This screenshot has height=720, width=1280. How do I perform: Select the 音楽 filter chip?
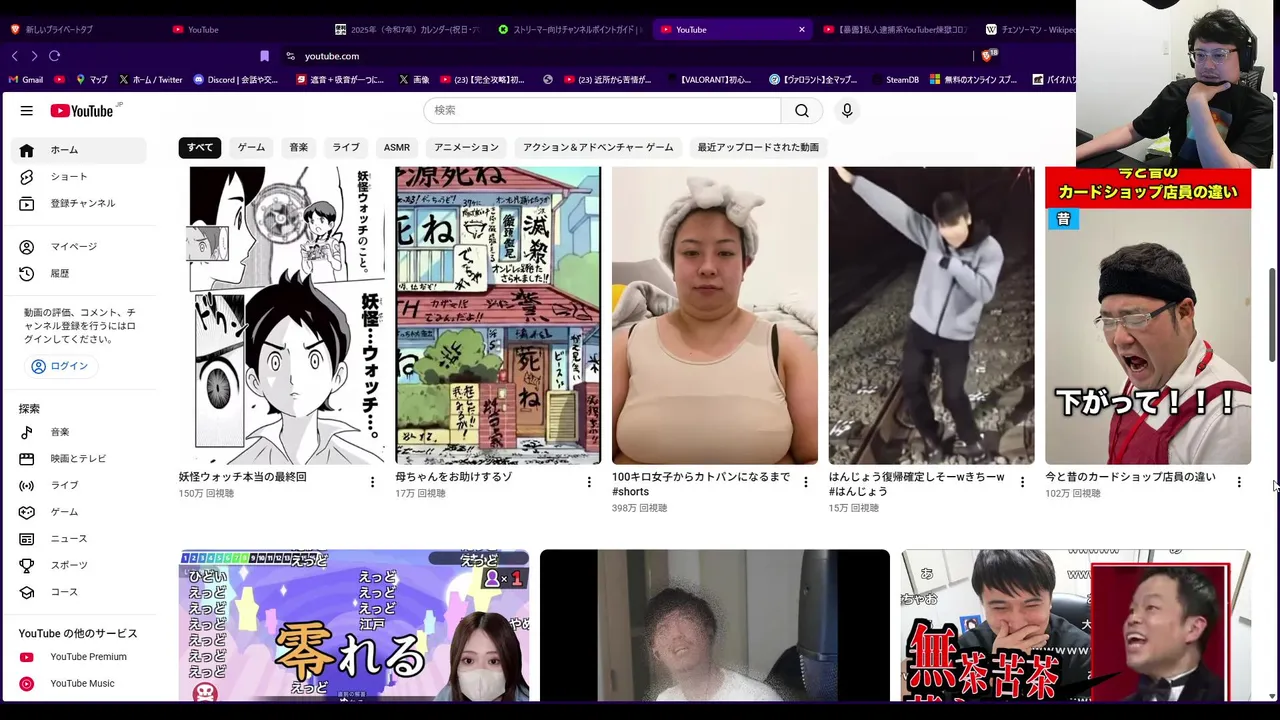pos(299,147)
